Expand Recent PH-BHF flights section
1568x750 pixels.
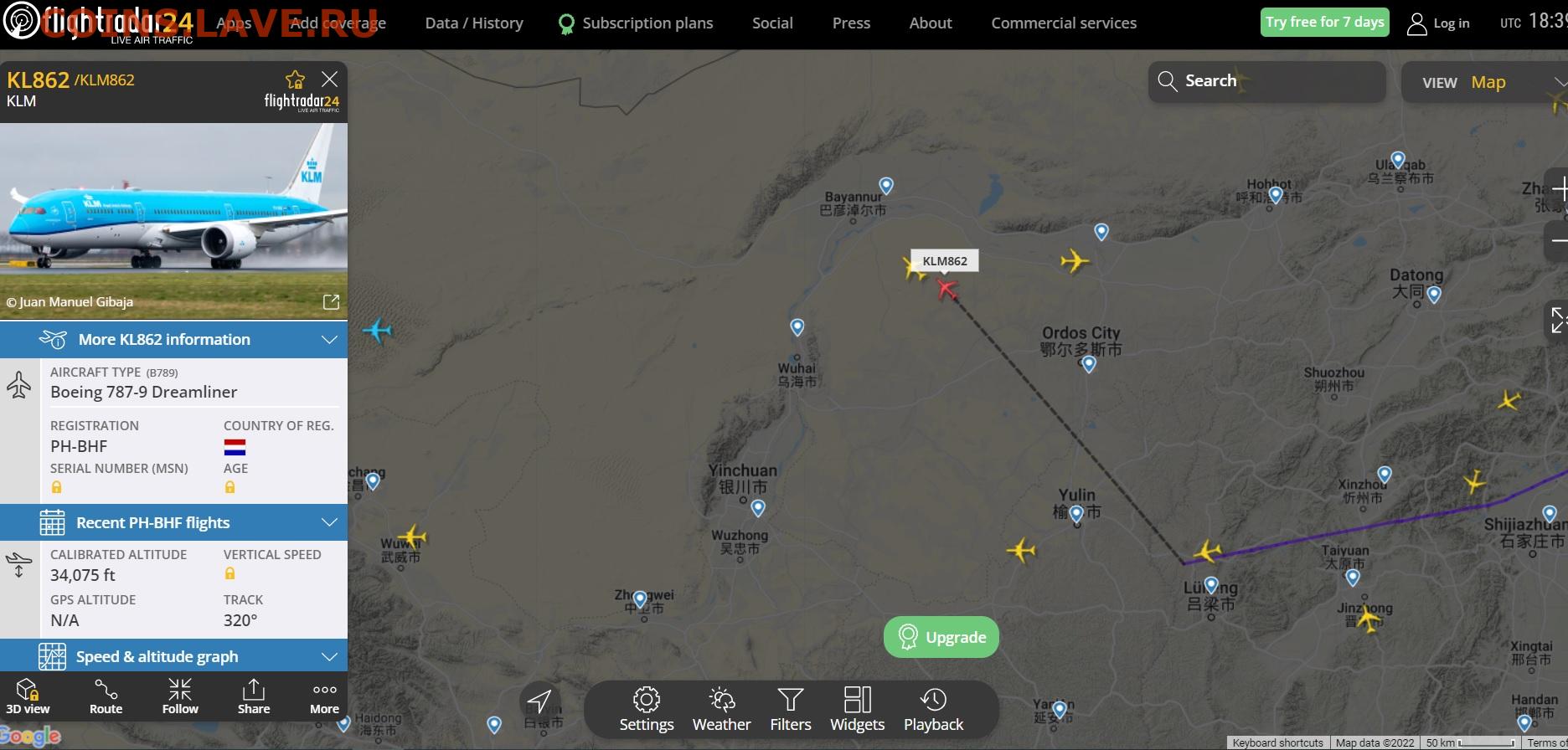pos(173,522)
